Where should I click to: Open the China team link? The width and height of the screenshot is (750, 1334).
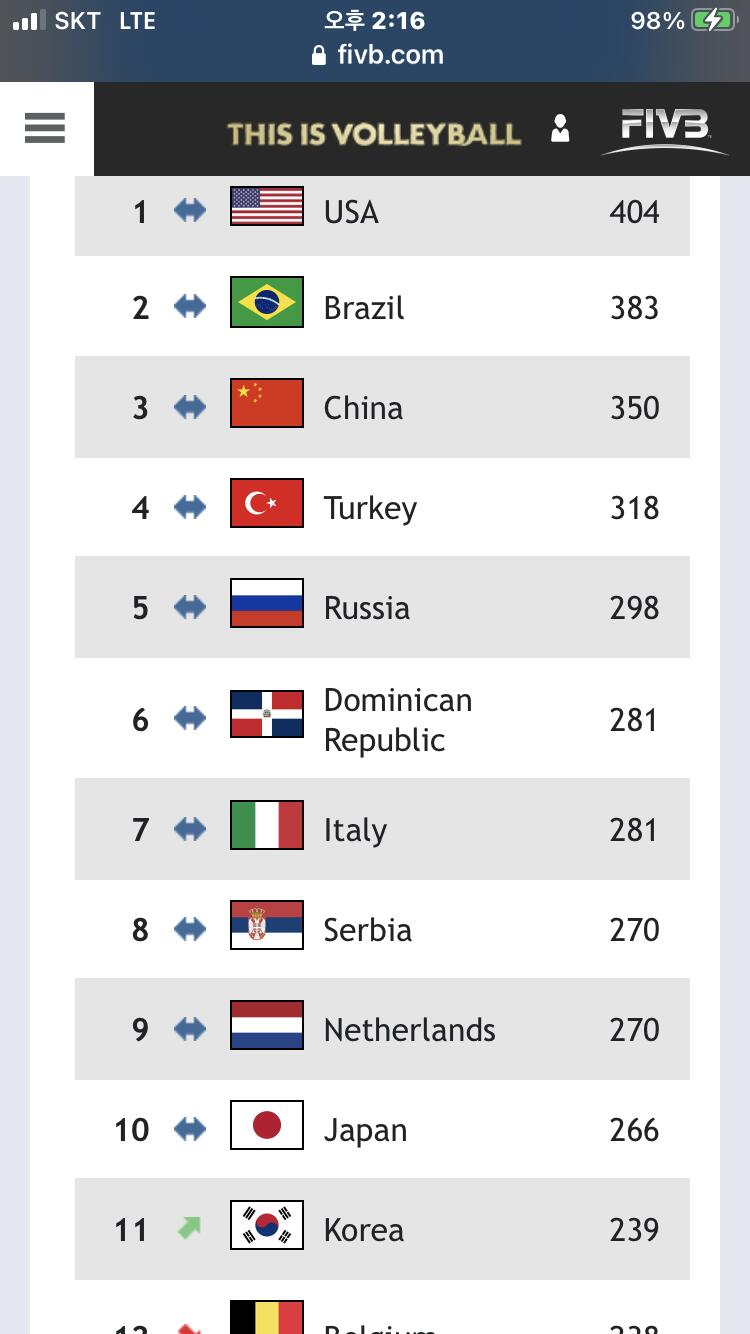coord(363,408)
